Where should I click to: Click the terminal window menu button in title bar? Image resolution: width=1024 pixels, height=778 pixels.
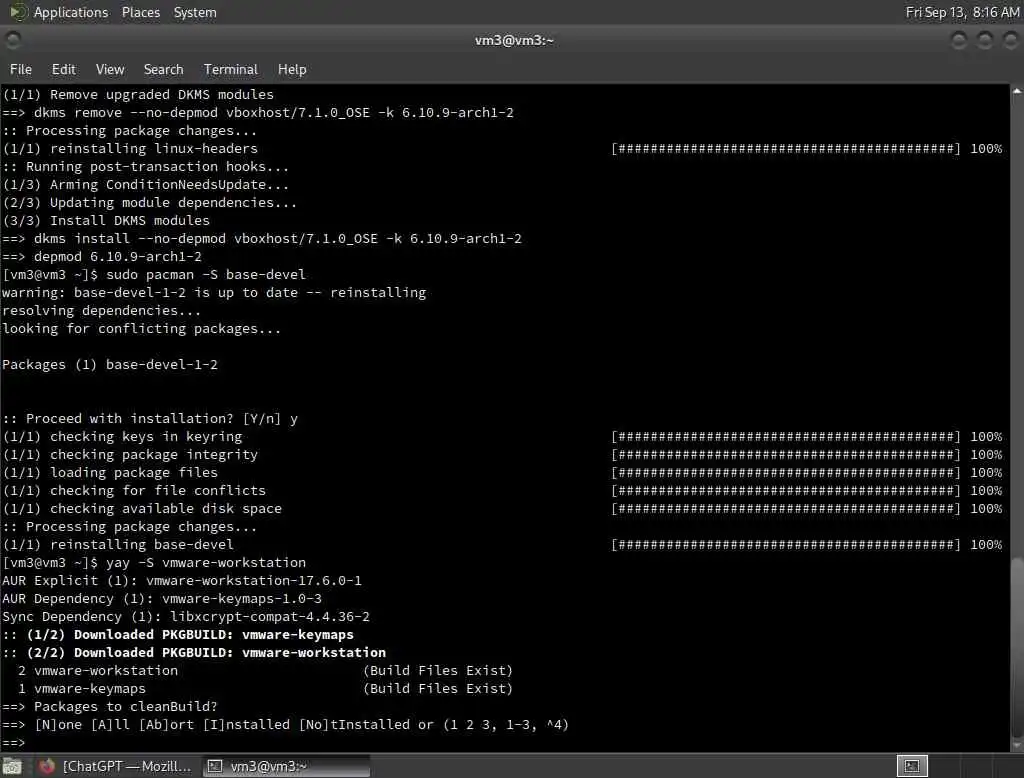13,41
